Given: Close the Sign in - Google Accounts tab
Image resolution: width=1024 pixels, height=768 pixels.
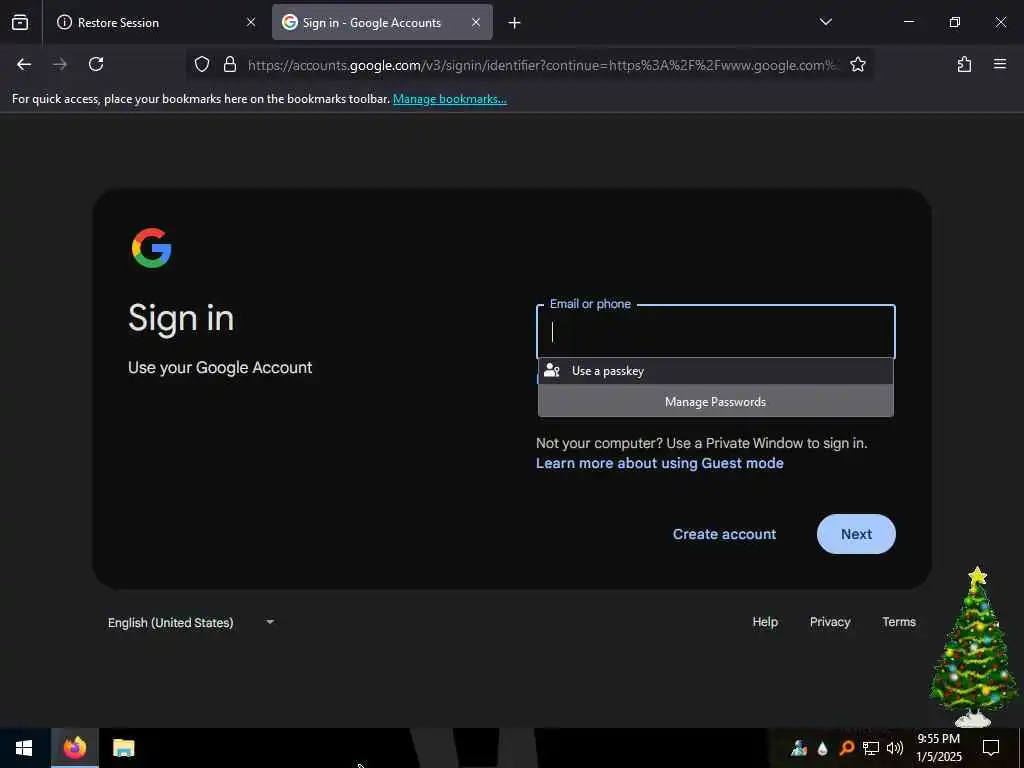Looking at the screenshot, I should click(476, 22).
